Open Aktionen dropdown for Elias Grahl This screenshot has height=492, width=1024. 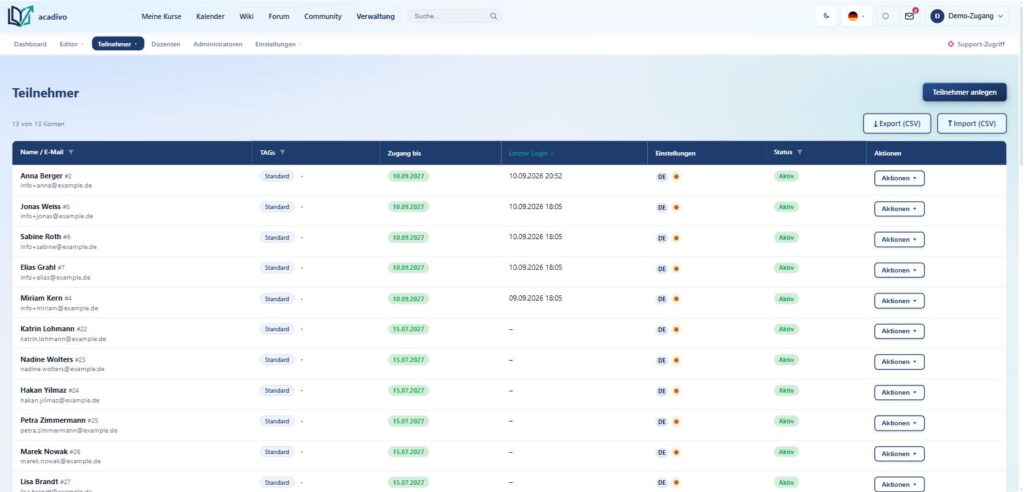[899, 270]
